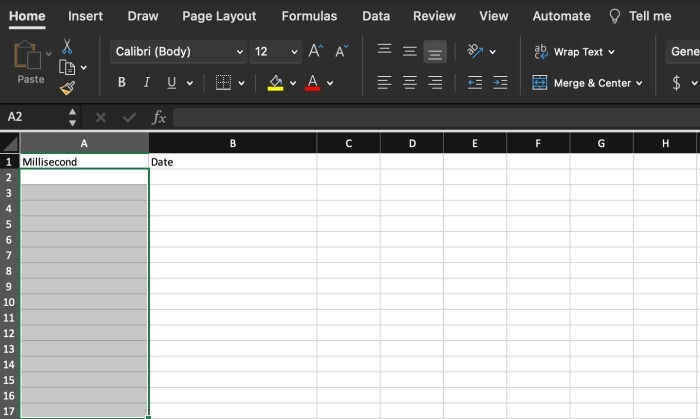This screenshot has width=700, height=419.
Task: Toggle underline formatting
Action: coord(171,83)
